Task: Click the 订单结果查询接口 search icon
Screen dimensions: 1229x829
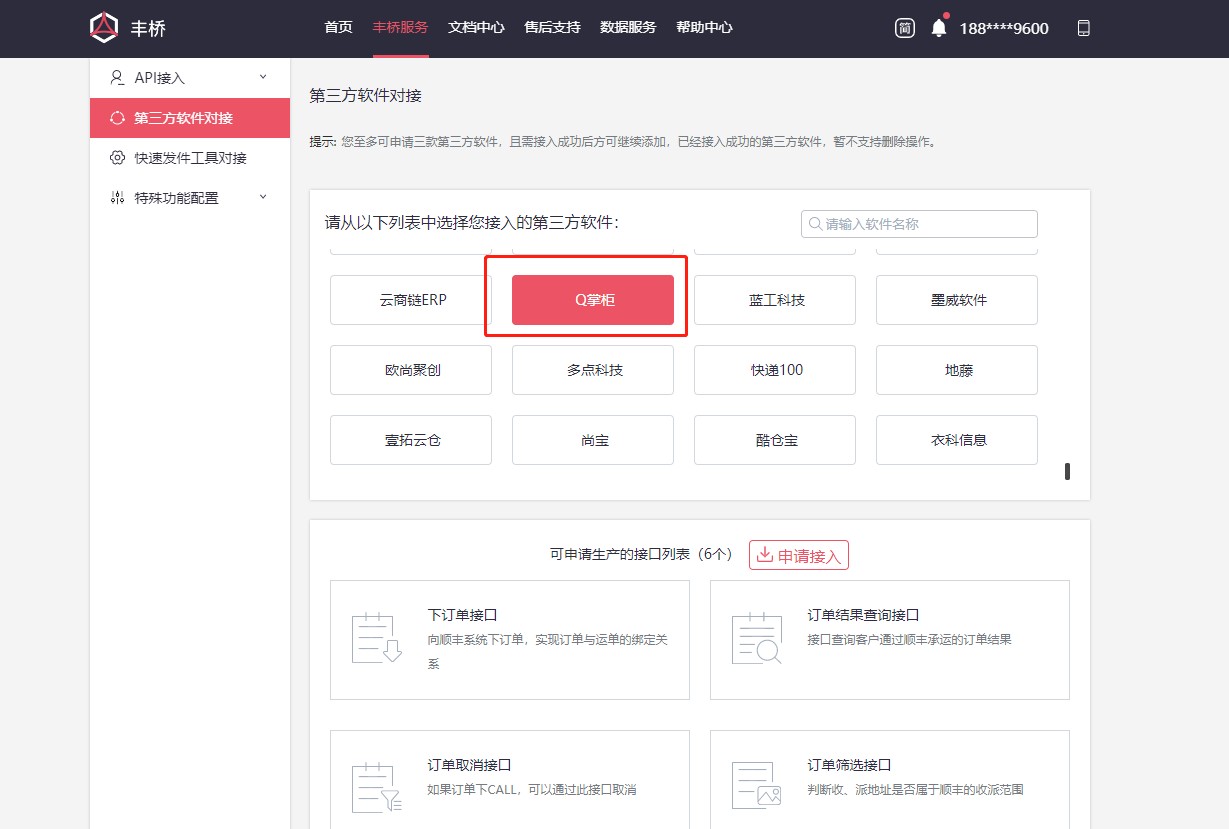Action: pos(756,638)
